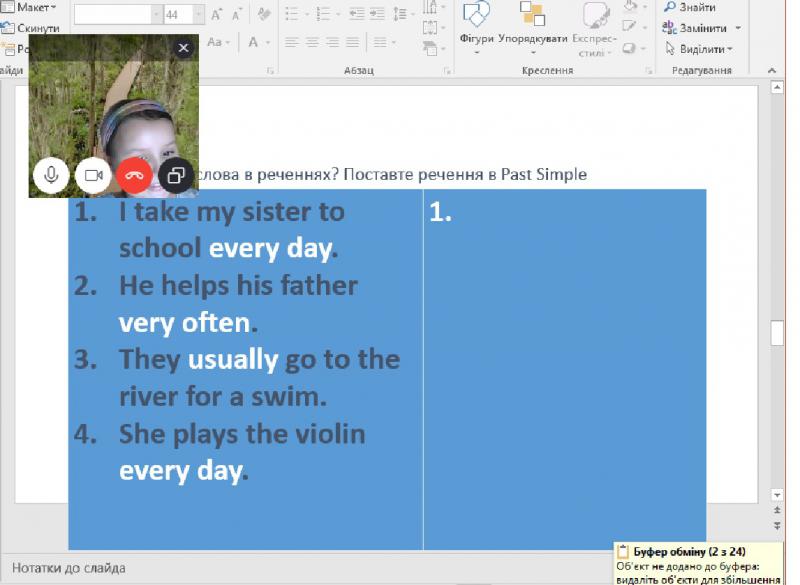Image resolution: width=800 pixels, height=585 pixels.
Task: Expand the Замінити dropdown arrow
Action: click(x=738, y=28)
